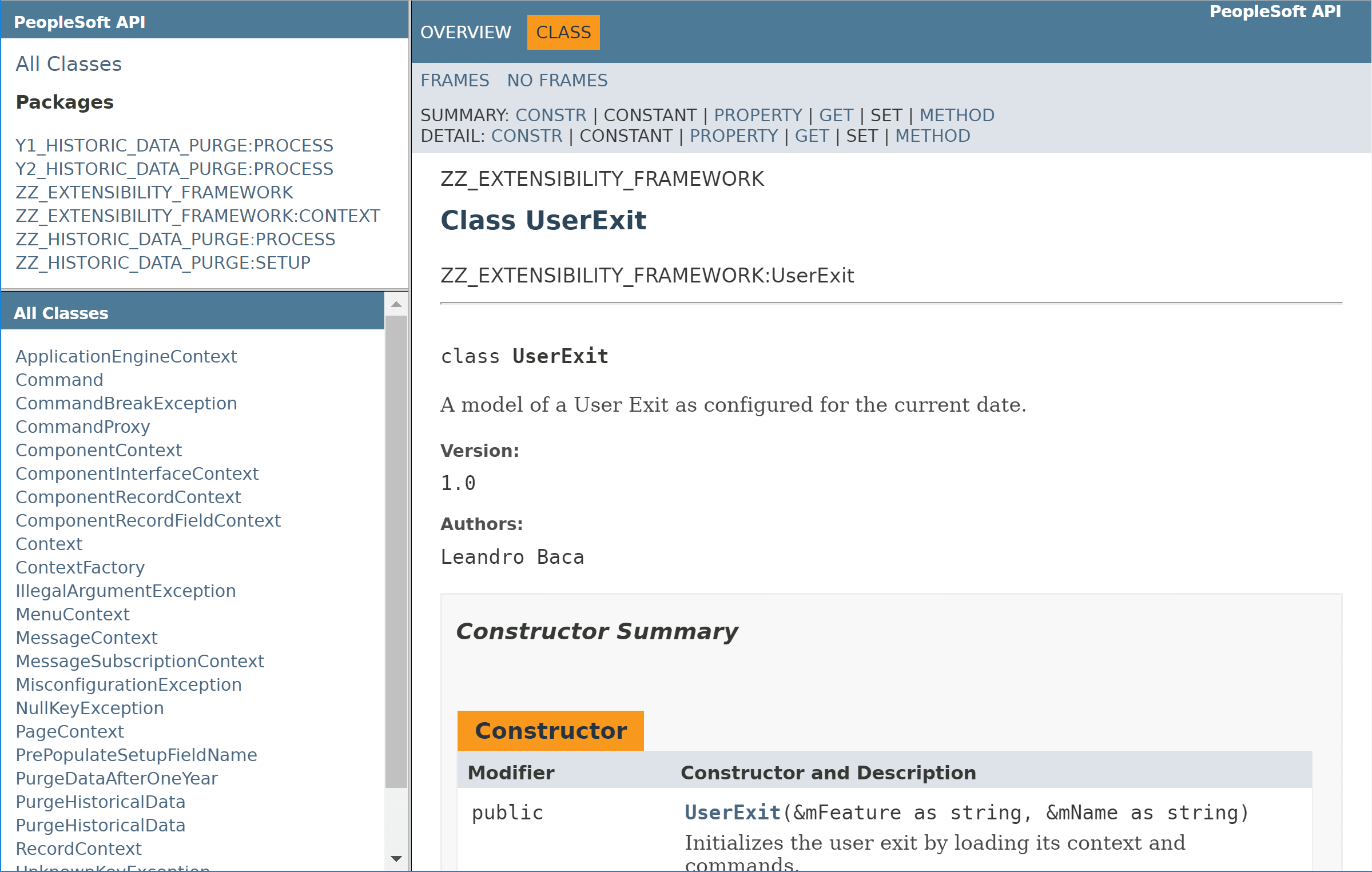Select the highlighted CLASS tab
The height and width of the screenshot is (872, 1372).
click(563, 33)
